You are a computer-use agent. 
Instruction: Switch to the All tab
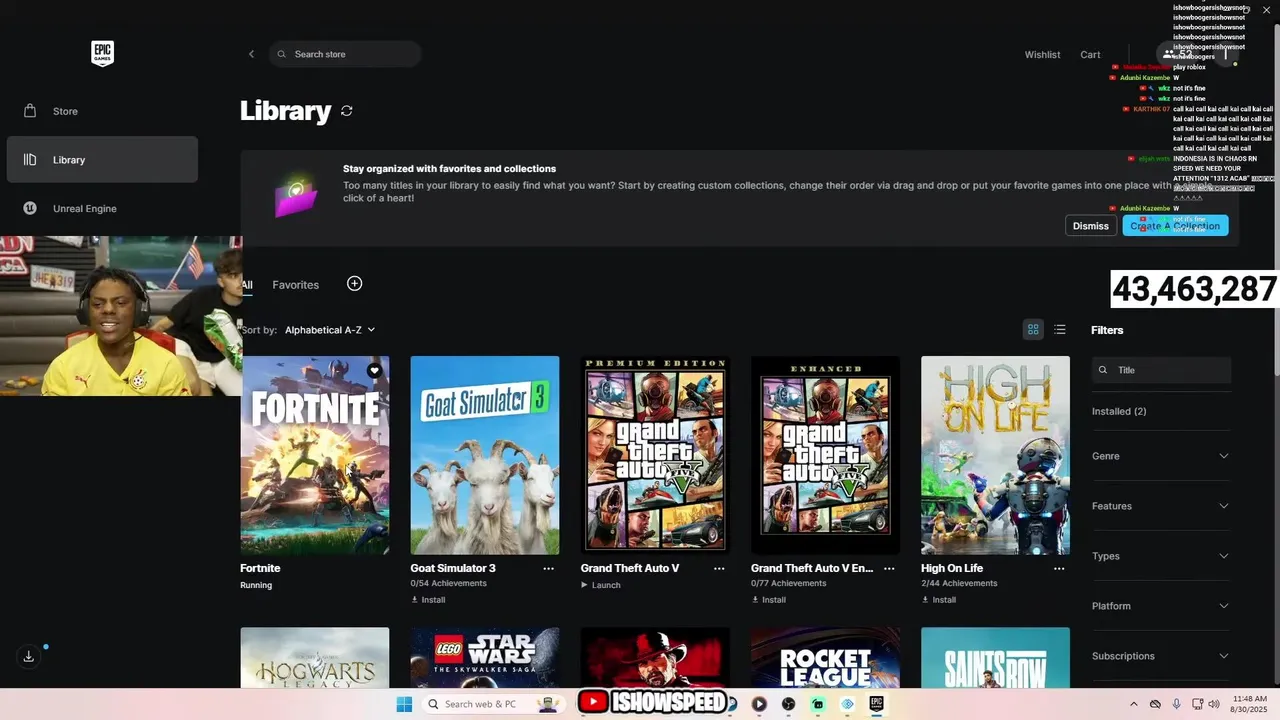[x=247, y=285]
